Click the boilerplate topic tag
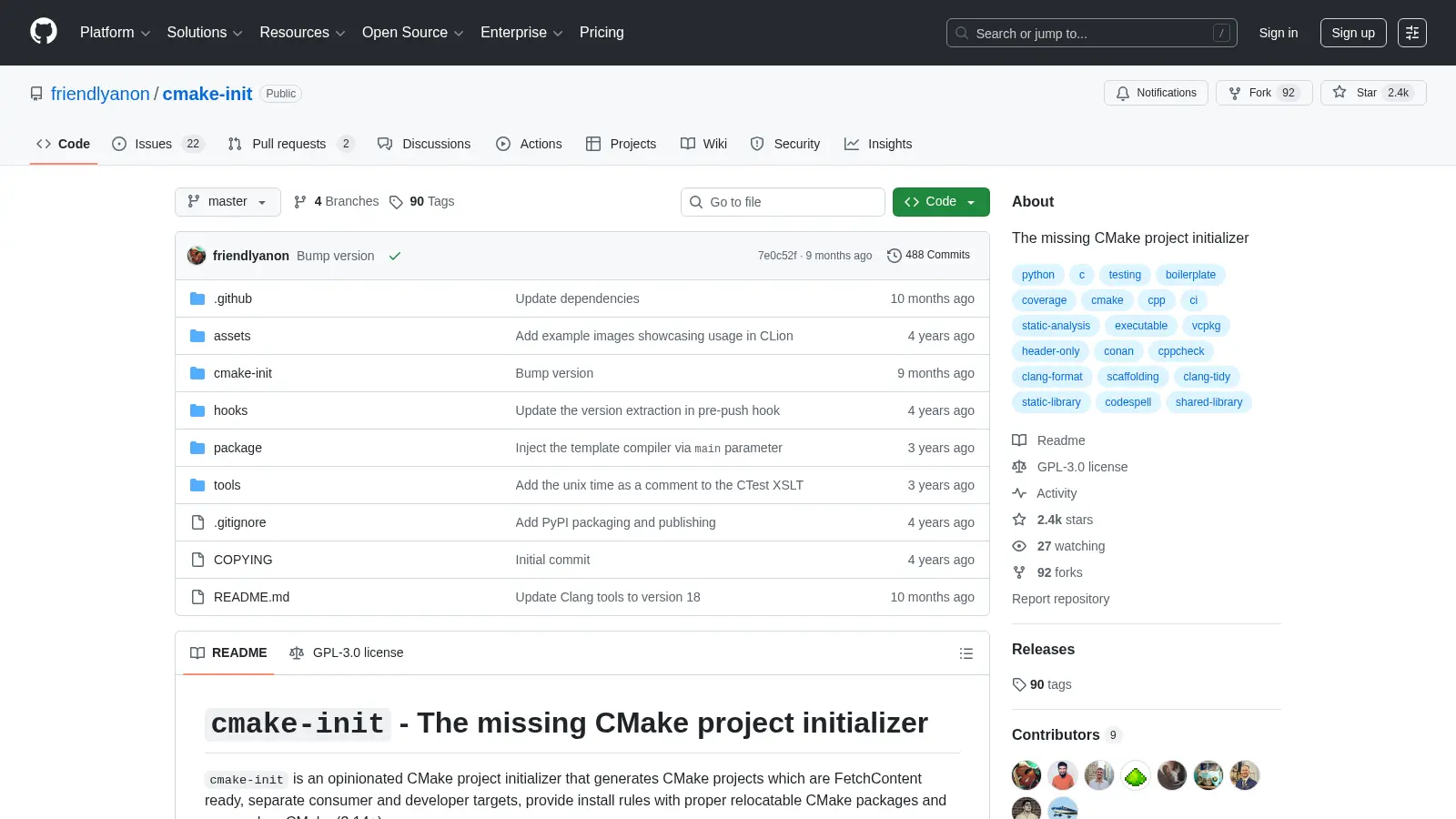 click(x=1190, y=275)
